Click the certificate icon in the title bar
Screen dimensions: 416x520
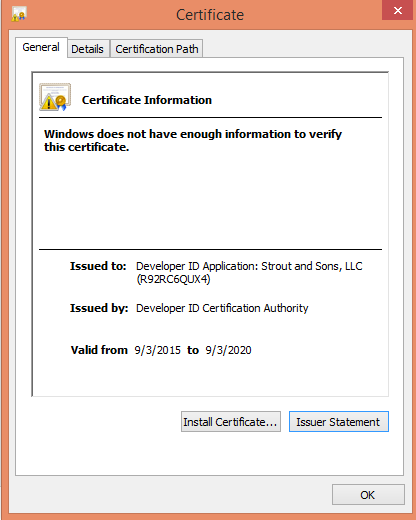coord(19,14)
